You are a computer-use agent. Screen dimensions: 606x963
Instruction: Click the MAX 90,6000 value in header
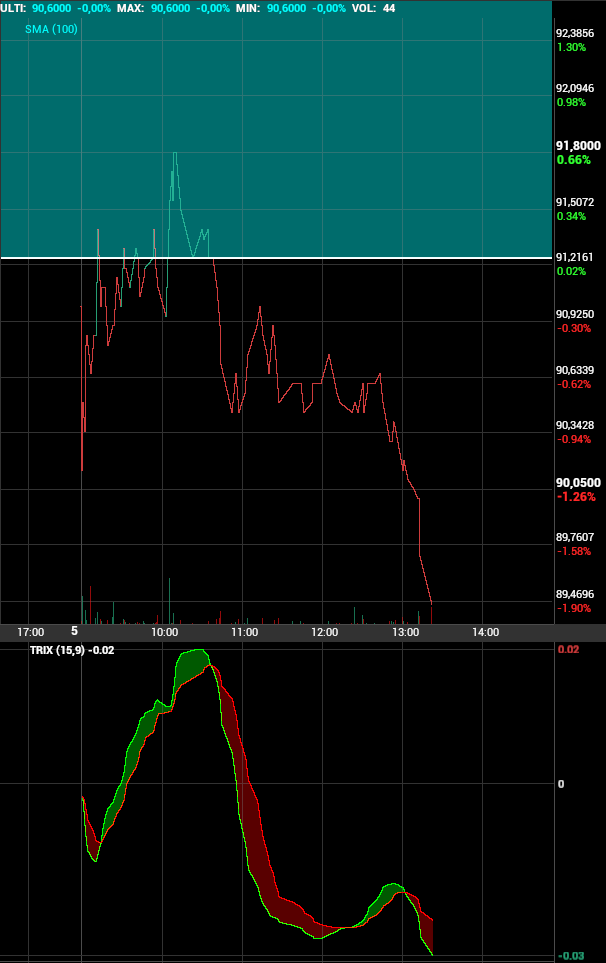pos(171,9)
